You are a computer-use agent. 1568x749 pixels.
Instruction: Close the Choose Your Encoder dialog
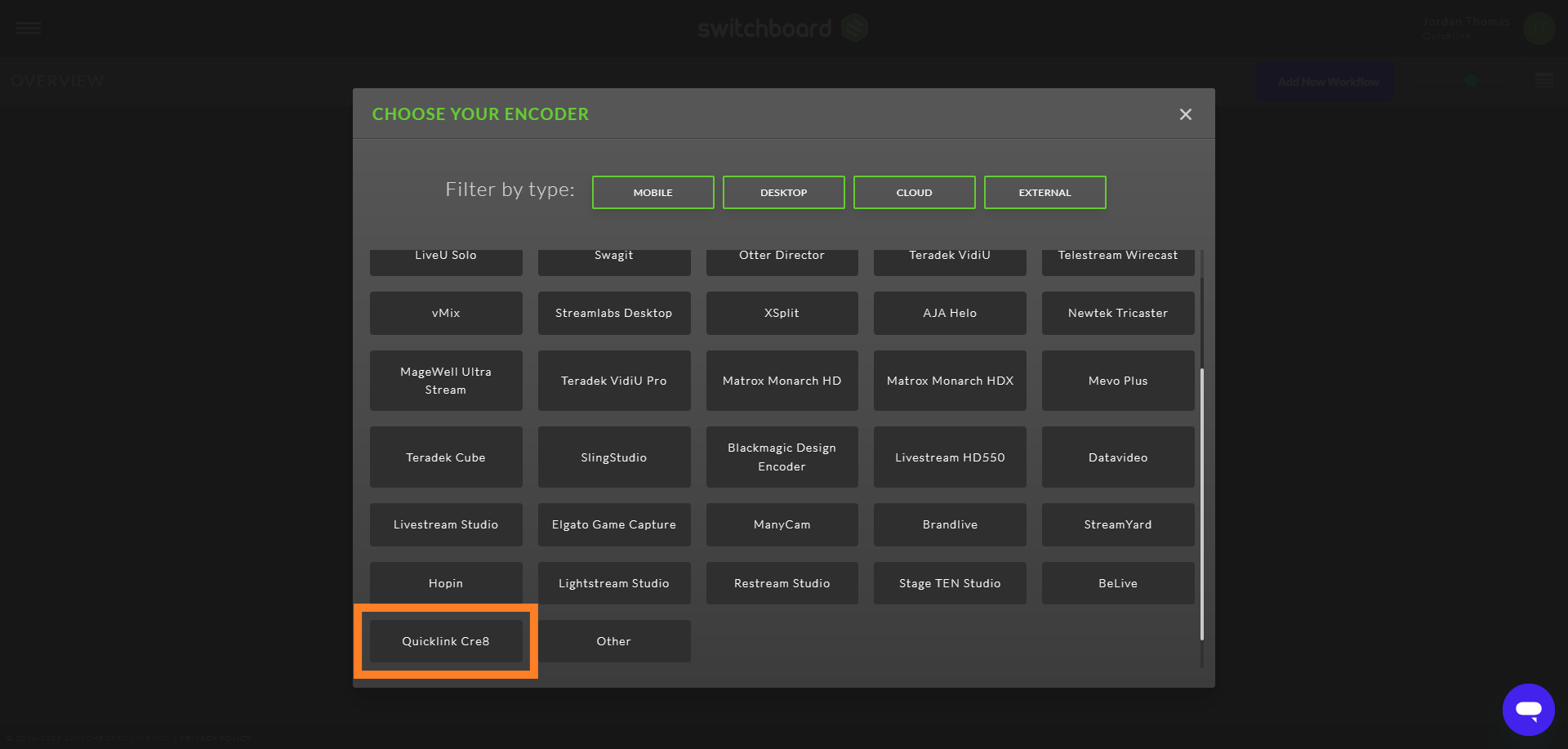click(1186, 114)
